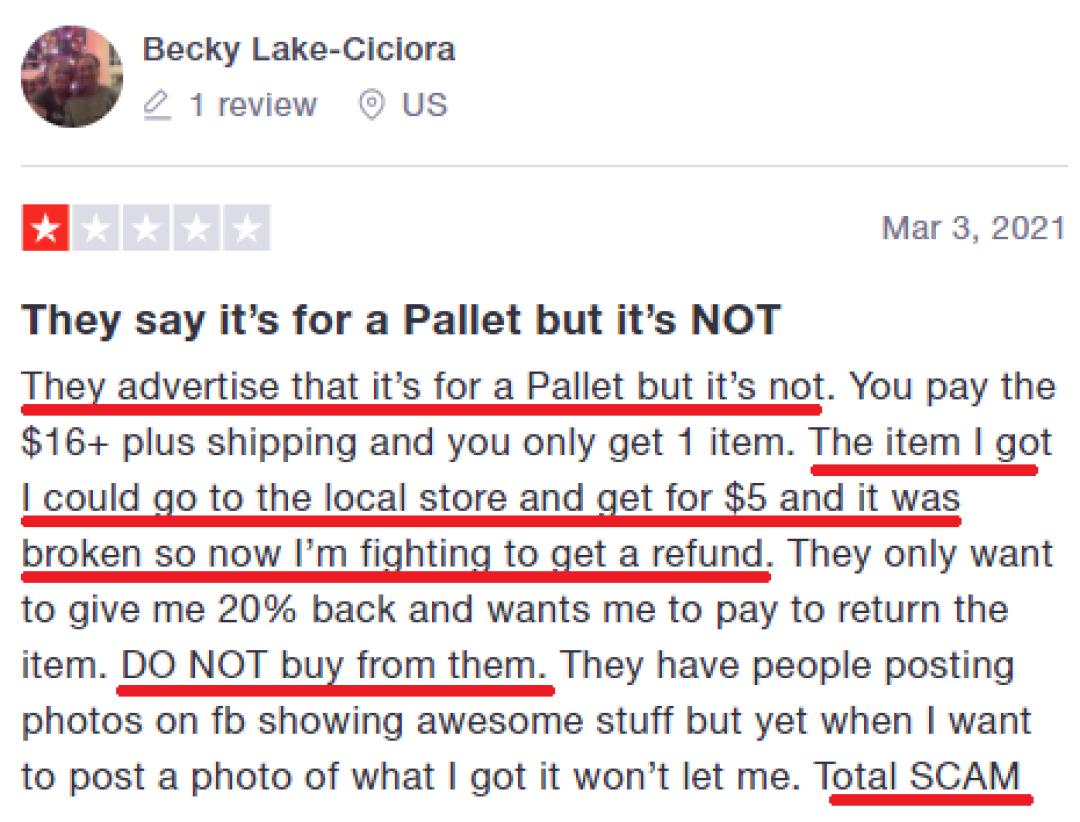Viewport: 1080px width, 822px height.
Task: Click the review date Mar 3, 2021
Action: (972, 228)
